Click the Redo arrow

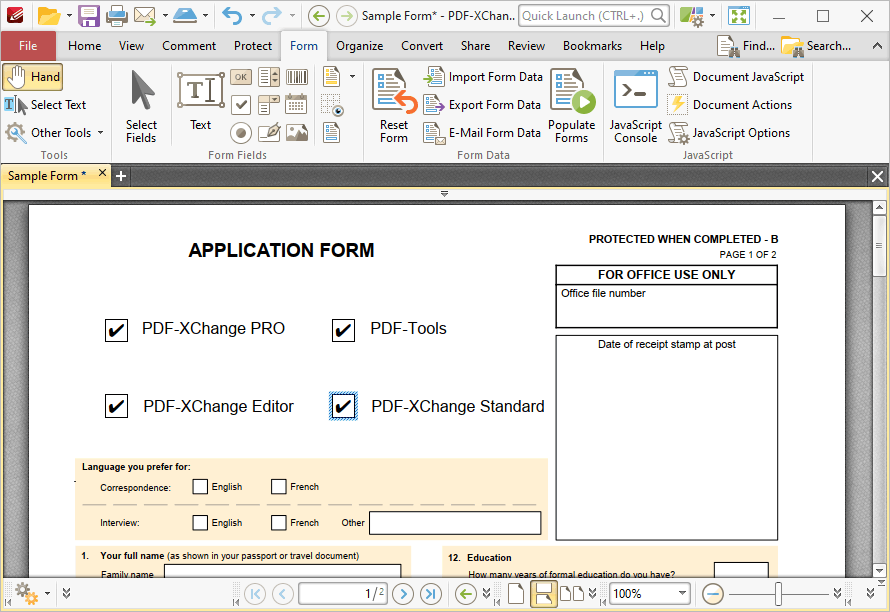click(x=272, y=16)
